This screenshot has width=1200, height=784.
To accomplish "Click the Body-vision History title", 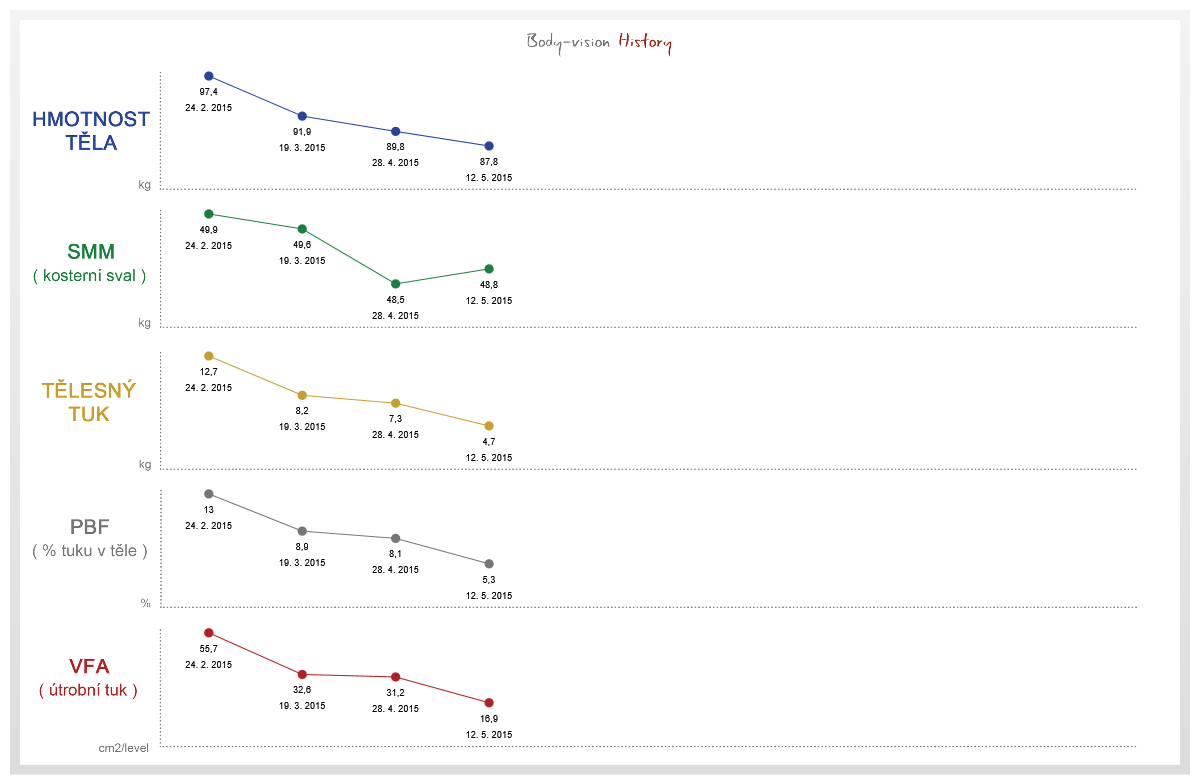I will point(600,43).
